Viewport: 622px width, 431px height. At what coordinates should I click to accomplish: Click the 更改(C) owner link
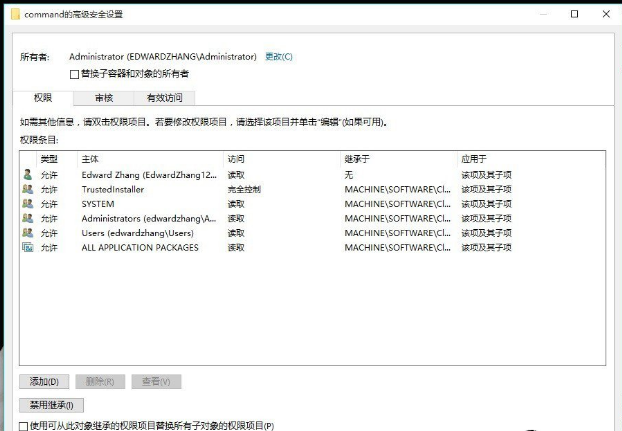[x=279, y=57]
